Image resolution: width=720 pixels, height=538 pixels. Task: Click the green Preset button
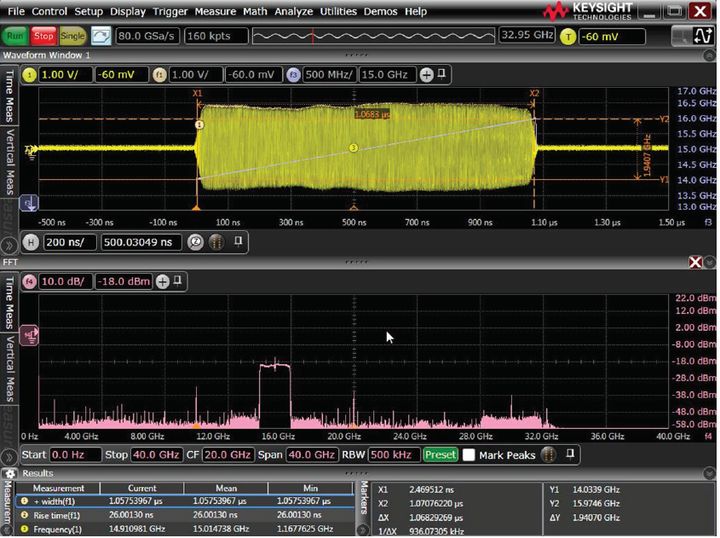439,454
